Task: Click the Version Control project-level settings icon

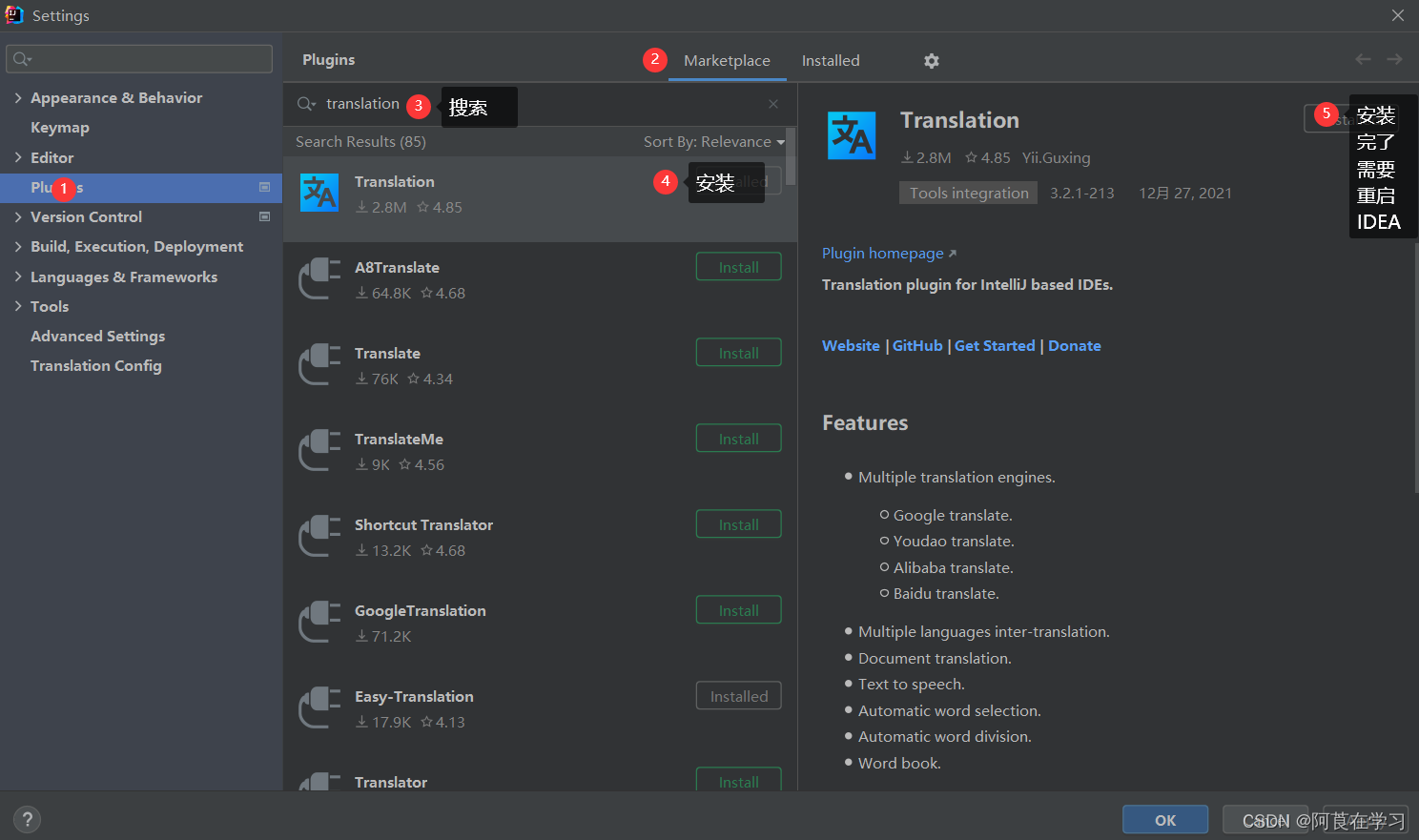Action: point(265,216)
